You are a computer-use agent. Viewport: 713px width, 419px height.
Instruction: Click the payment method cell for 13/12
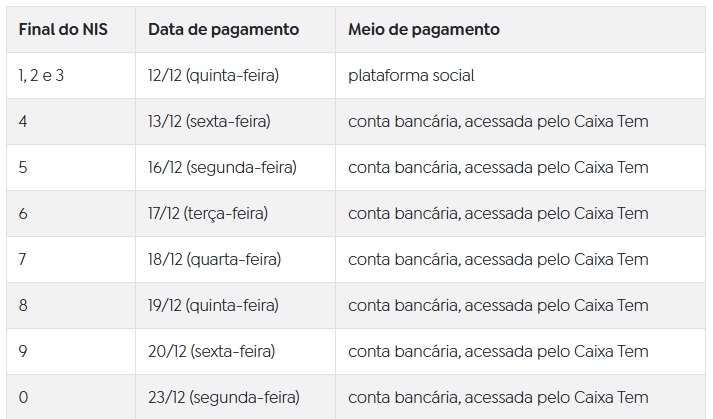click(498, 122)
